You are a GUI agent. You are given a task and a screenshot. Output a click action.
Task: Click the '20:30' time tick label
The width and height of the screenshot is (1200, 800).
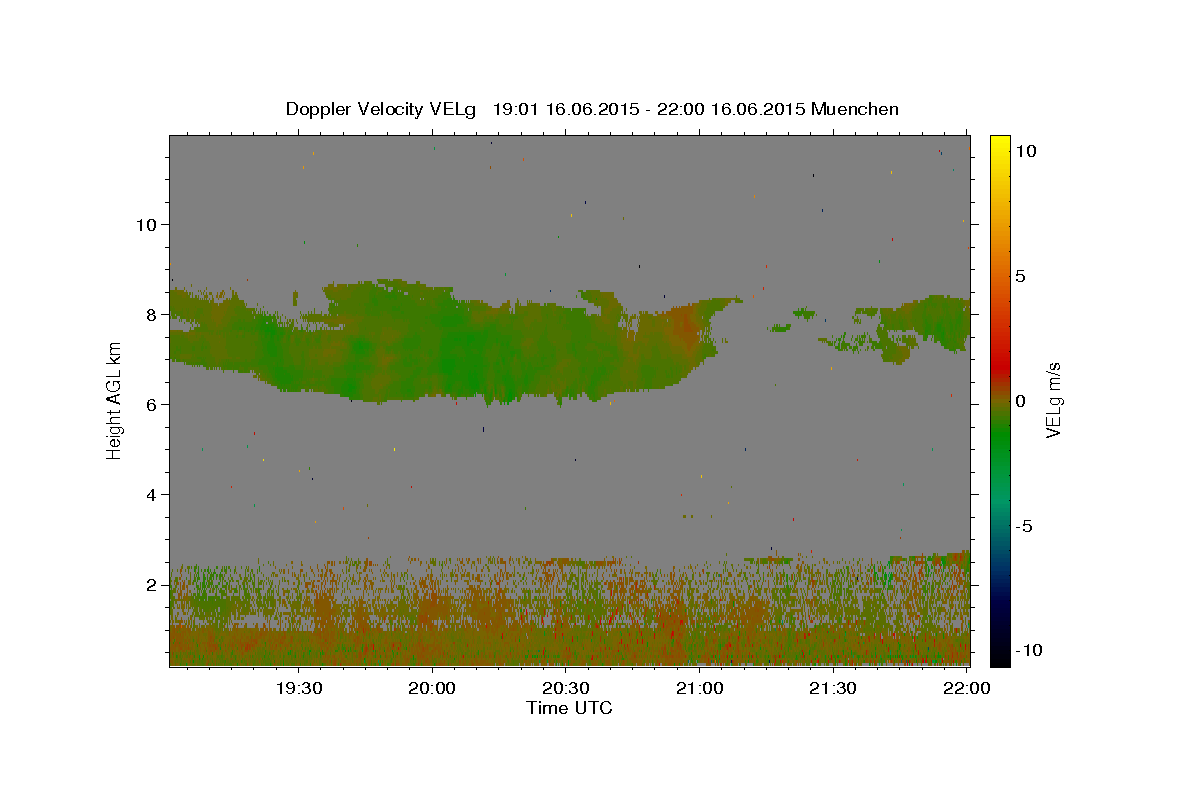point(566,688)
